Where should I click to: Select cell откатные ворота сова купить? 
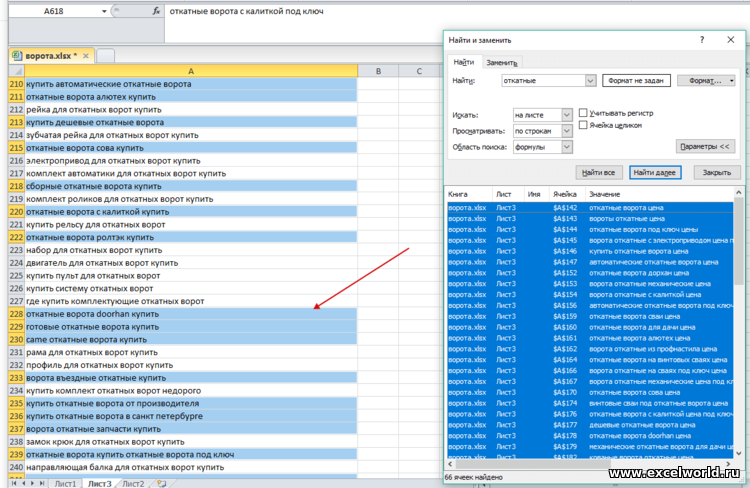pyautogui.click(x=191, y=148)
